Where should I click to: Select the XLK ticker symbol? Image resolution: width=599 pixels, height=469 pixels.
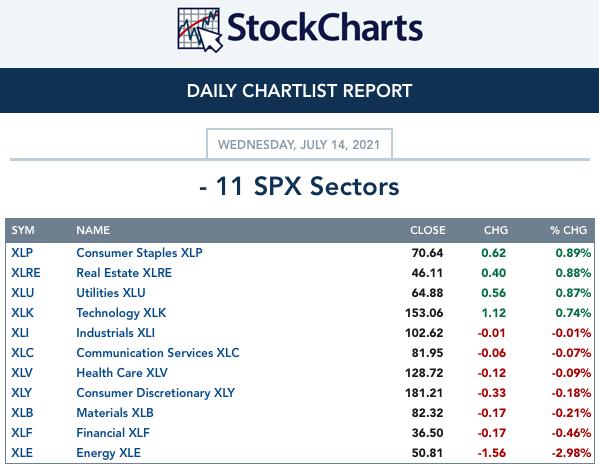pyautogui.click(x=22, y=313)
